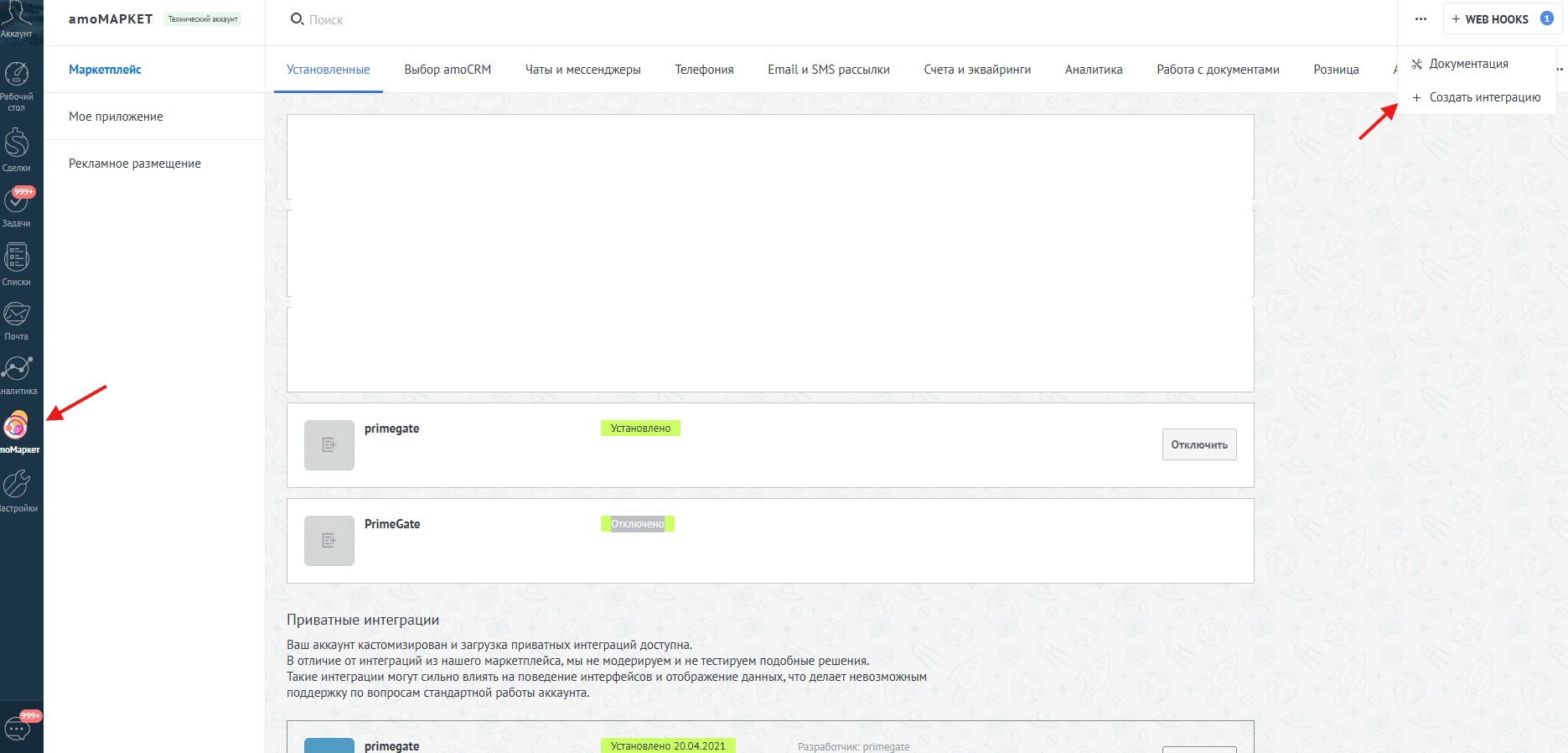Open Аналитика analytics icon
Screen dimensions: 1568x753
point(17,368)
